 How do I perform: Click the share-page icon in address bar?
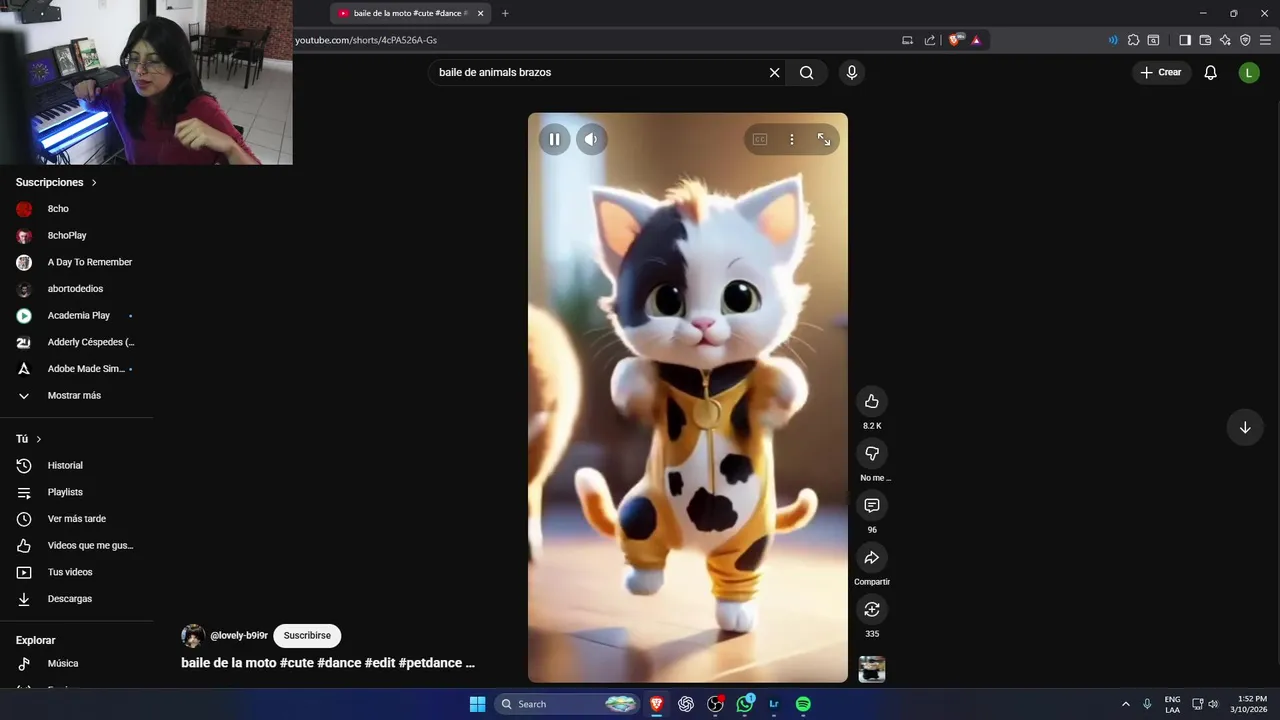(x=930, y=40)
